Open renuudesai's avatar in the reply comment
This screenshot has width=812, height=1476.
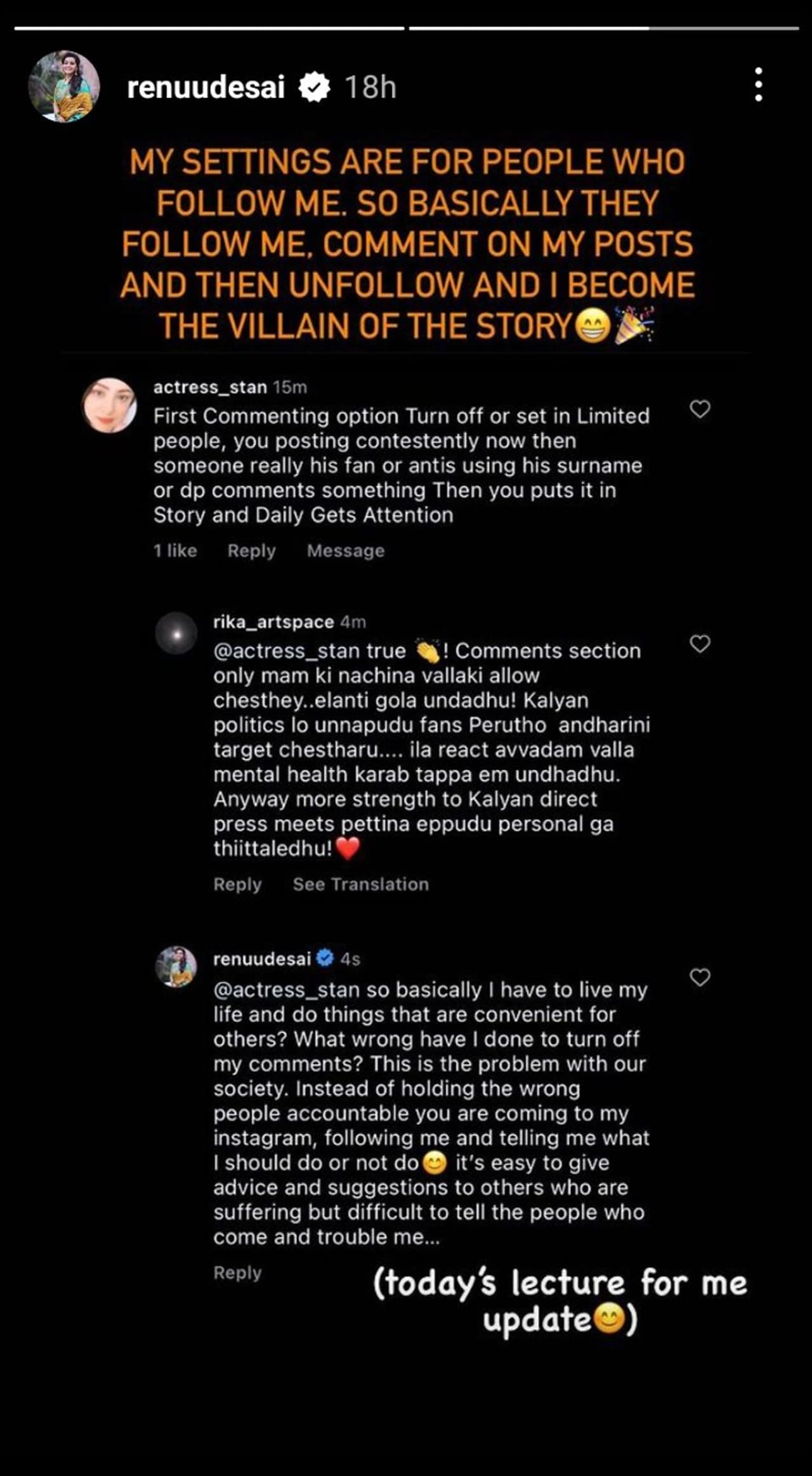pyautogui.click(x=176, y=966)
